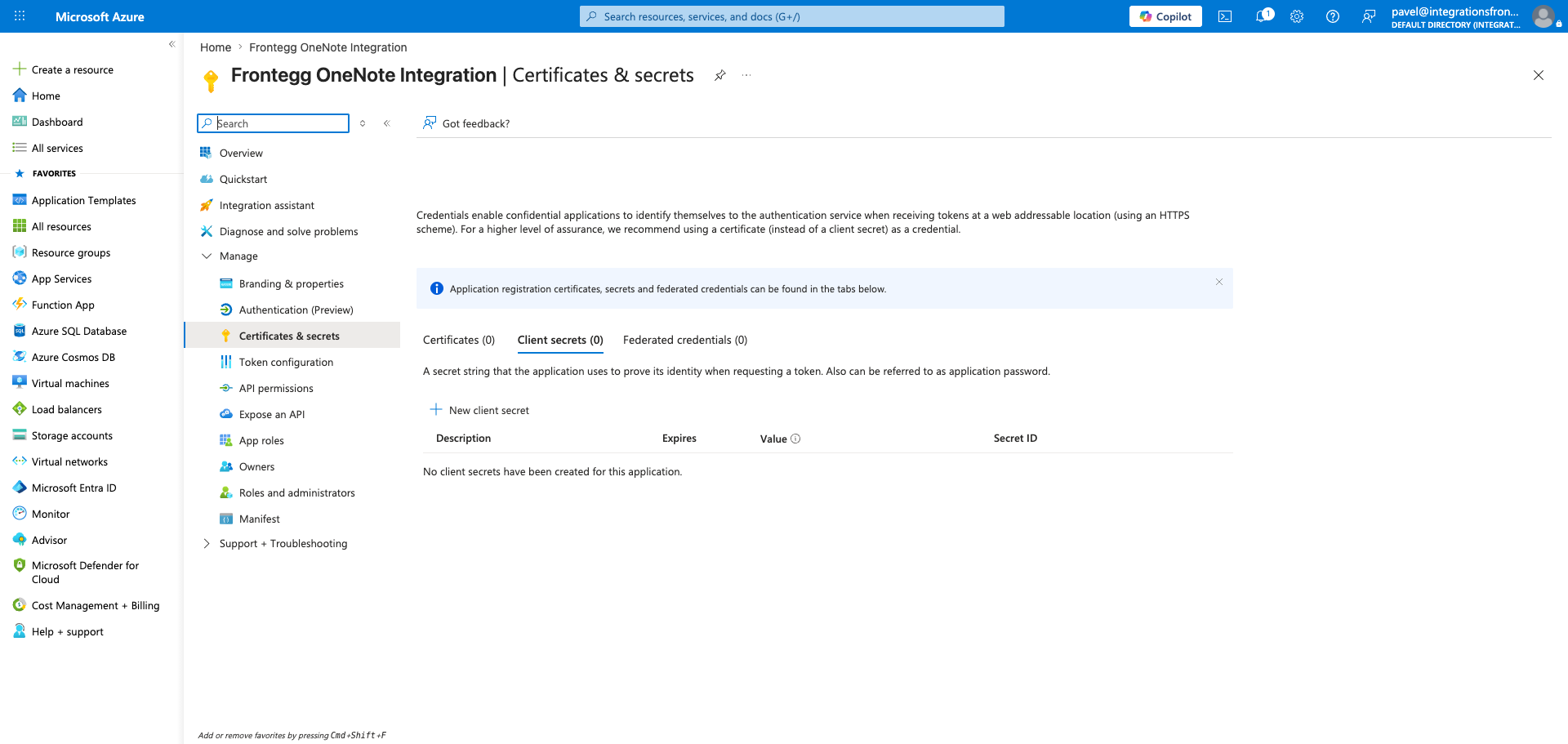Screen dimensions: 1568x744
Task: Open Diagnose and solve problems
Action: click(x=288, y=231)
